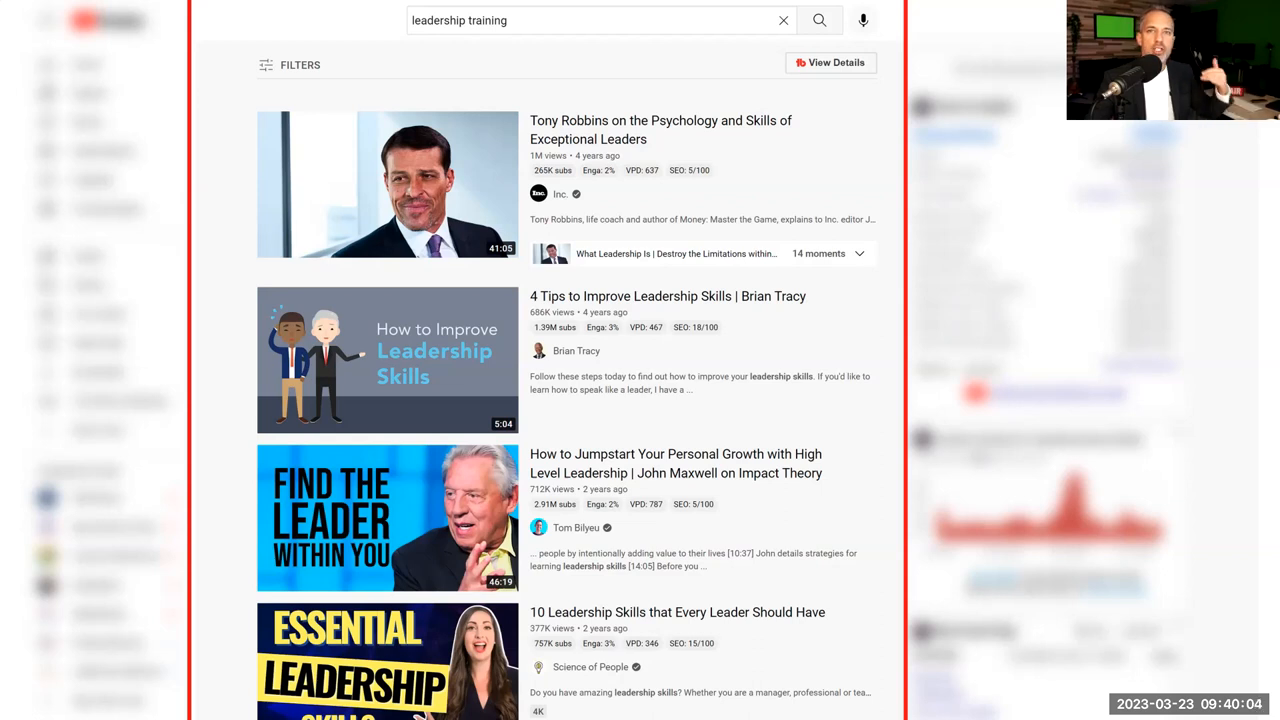Click 'SEO: 18/100' badge on Brian Tracy video
This screenshot has height=720, width=1280.
(x=696, y=328)
